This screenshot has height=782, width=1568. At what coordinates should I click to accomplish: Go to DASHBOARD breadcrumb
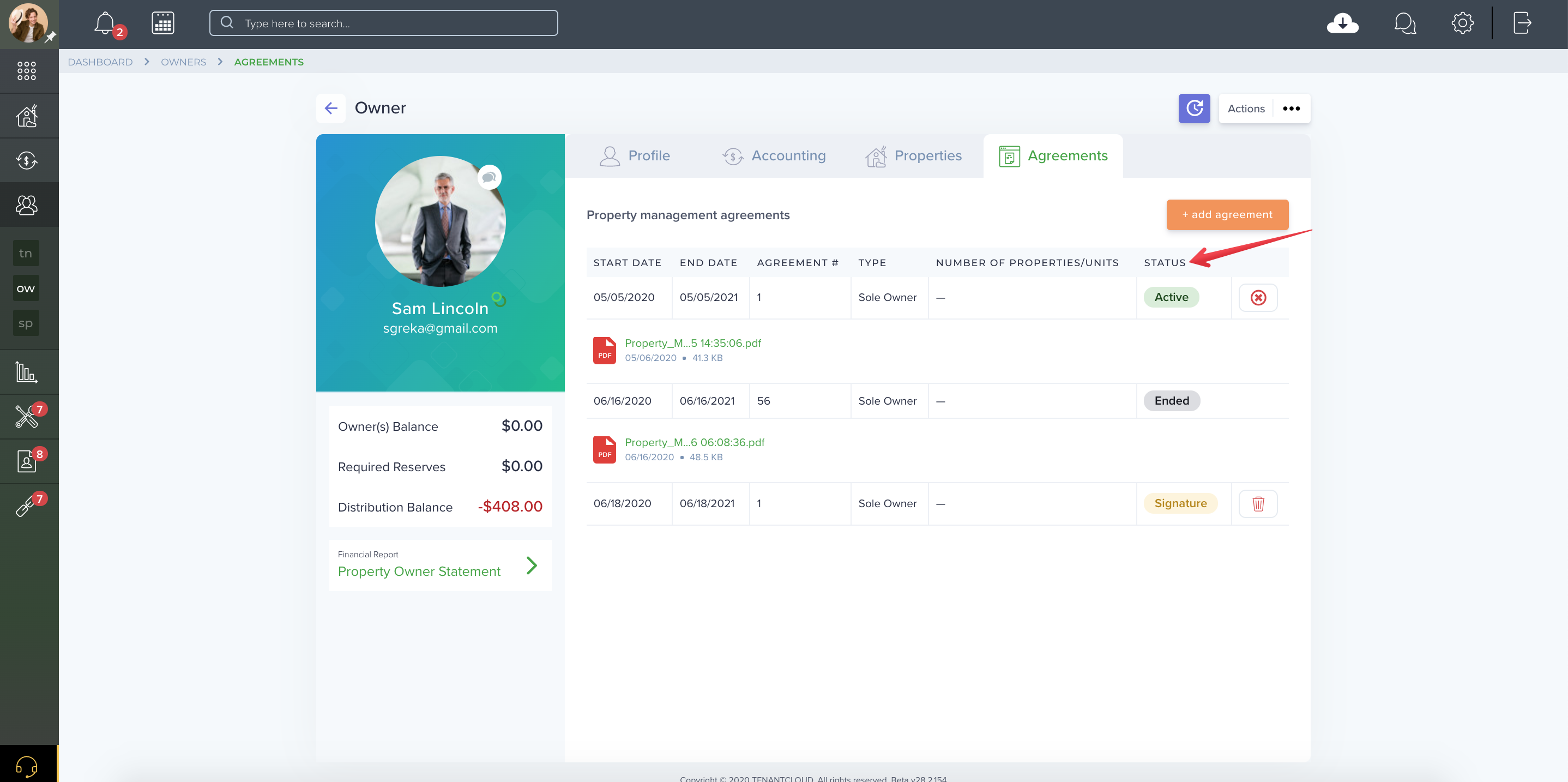(100, 62)
